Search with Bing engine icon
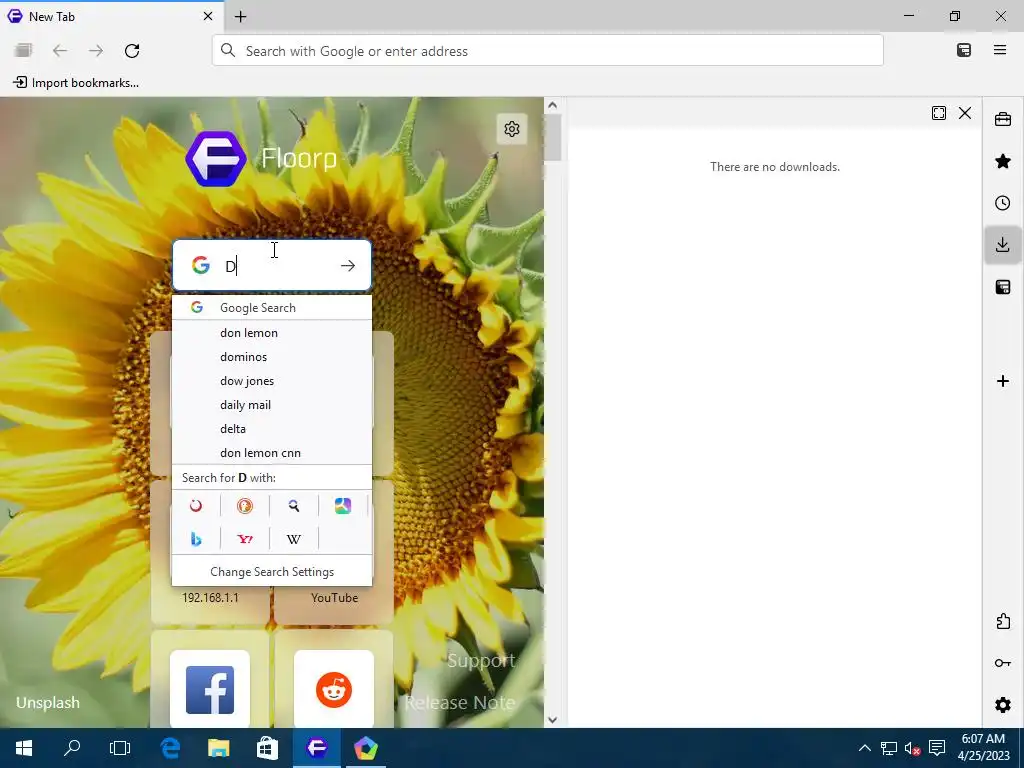Screen dimensions: 1024x768 (x=196, y=539)
